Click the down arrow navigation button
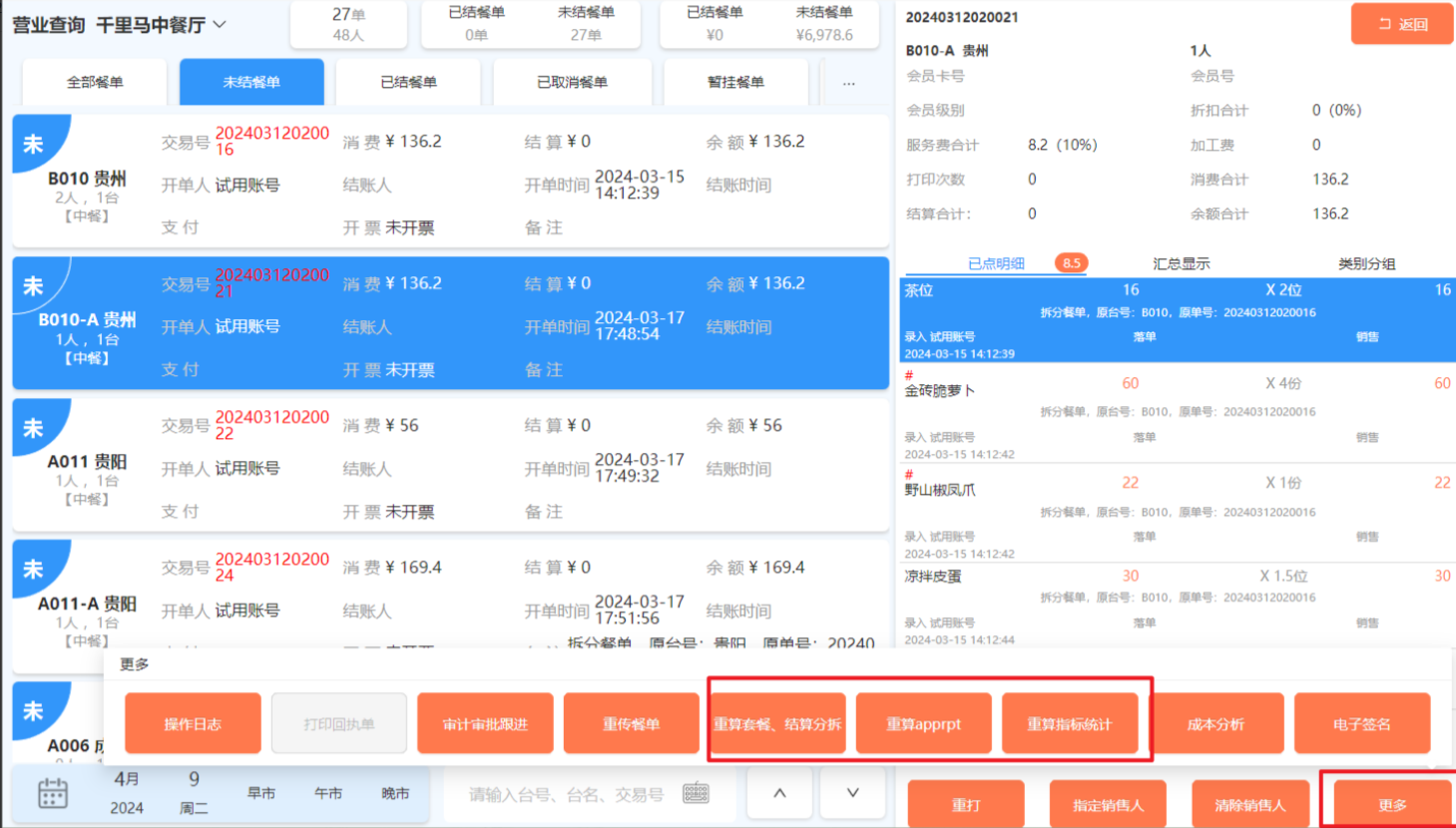The height and width of the screenshot is (828, 1456). (x=852, y=794)
